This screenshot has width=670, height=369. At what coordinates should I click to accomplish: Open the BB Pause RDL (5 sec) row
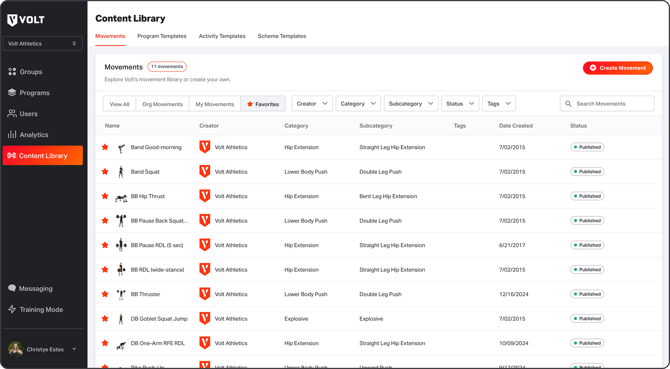(x=379, y=245)
